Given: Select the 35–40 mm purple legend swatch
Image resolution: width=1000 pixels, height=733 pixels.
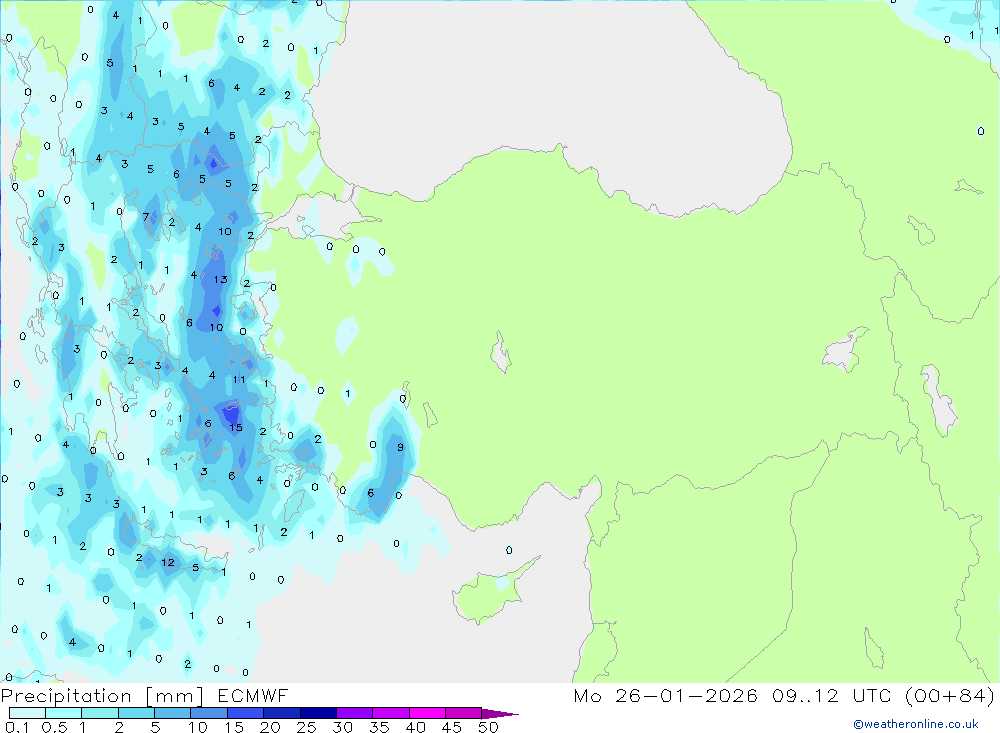Looking at the screenshot, I should click(391, 713).
